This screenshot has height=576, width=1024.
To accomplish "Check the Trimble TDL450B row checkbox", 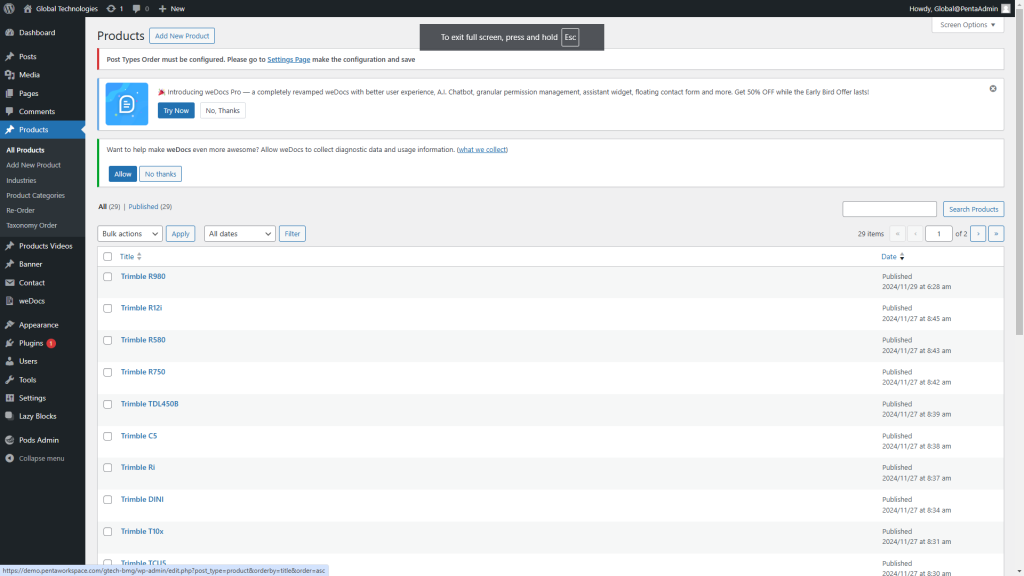I will (108, 404).
